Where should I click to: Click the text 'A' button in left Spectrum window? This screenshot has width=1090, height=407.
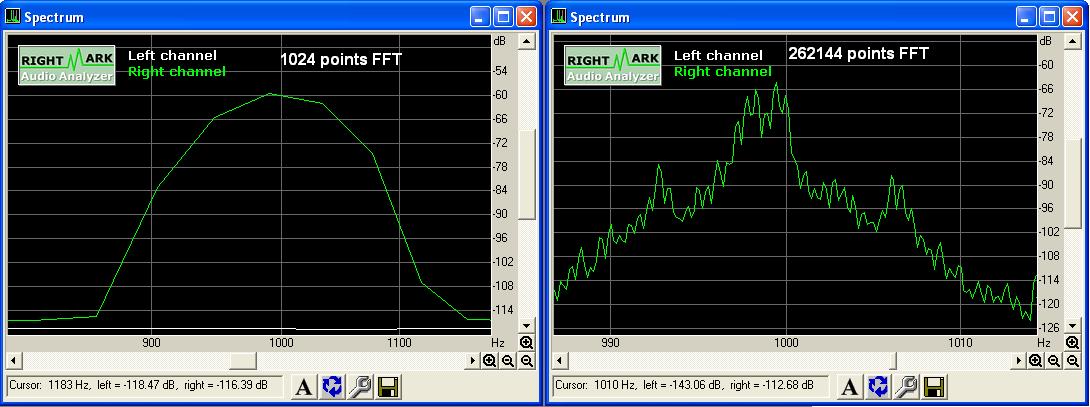(x=302, y=387)
